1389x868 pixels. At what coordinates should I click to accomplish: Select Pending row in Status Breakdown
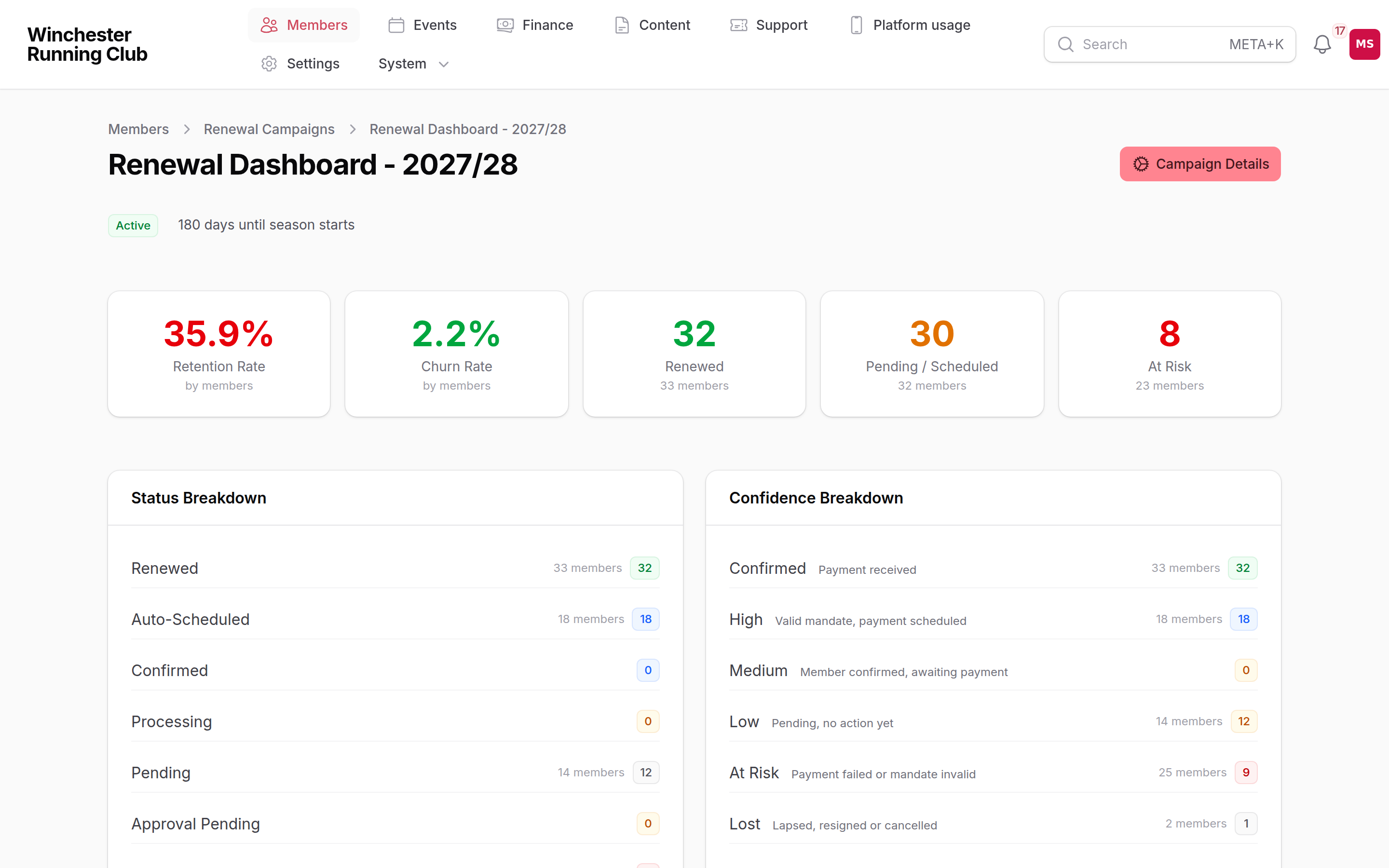tap(395, 773)
